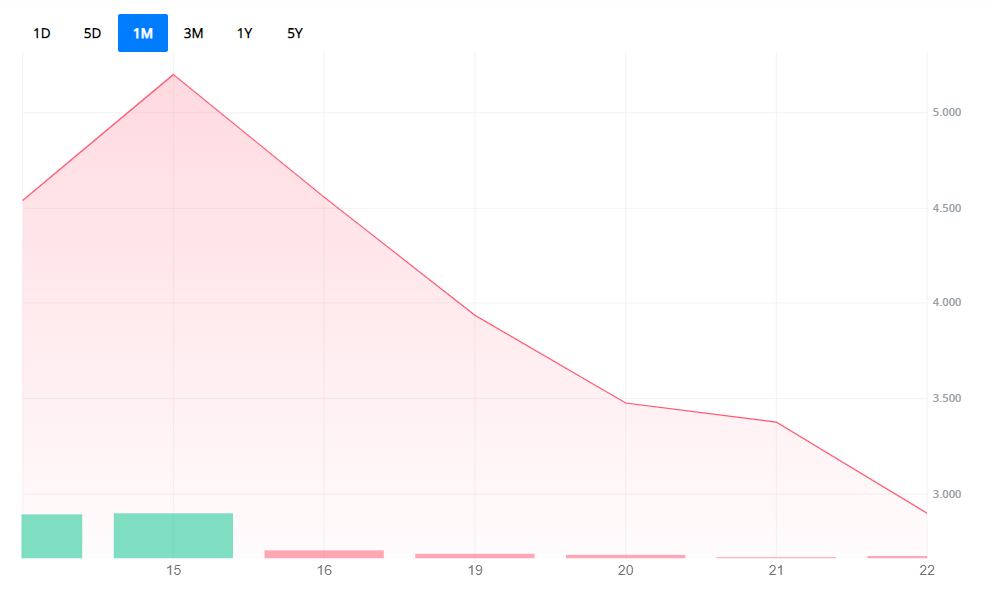This screenshot has width=994, height=593.
Task: Click the line point above date 20
Action: [x=625, y=403]
